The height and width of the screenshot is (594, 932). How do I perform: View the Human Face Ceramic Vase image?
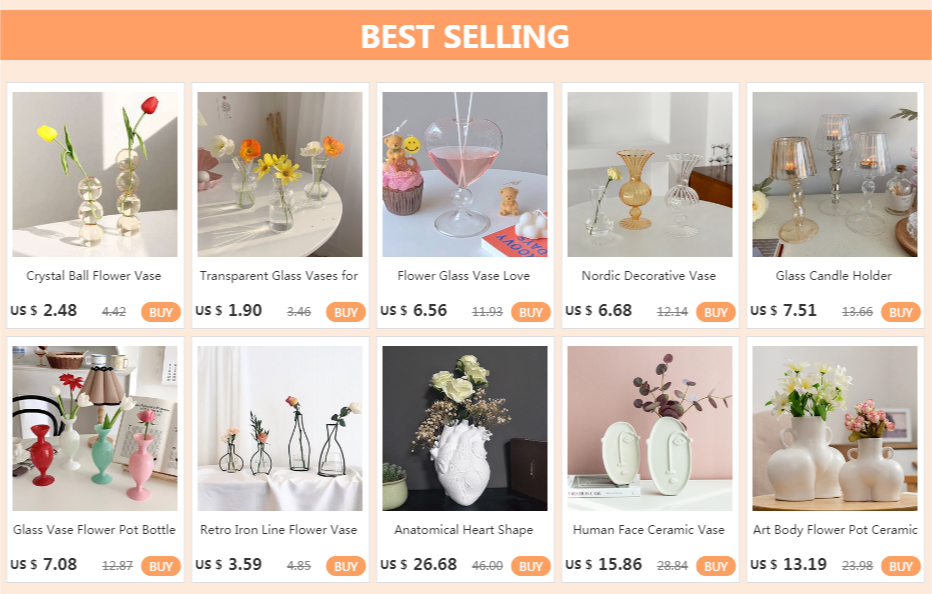pos(650,428)
